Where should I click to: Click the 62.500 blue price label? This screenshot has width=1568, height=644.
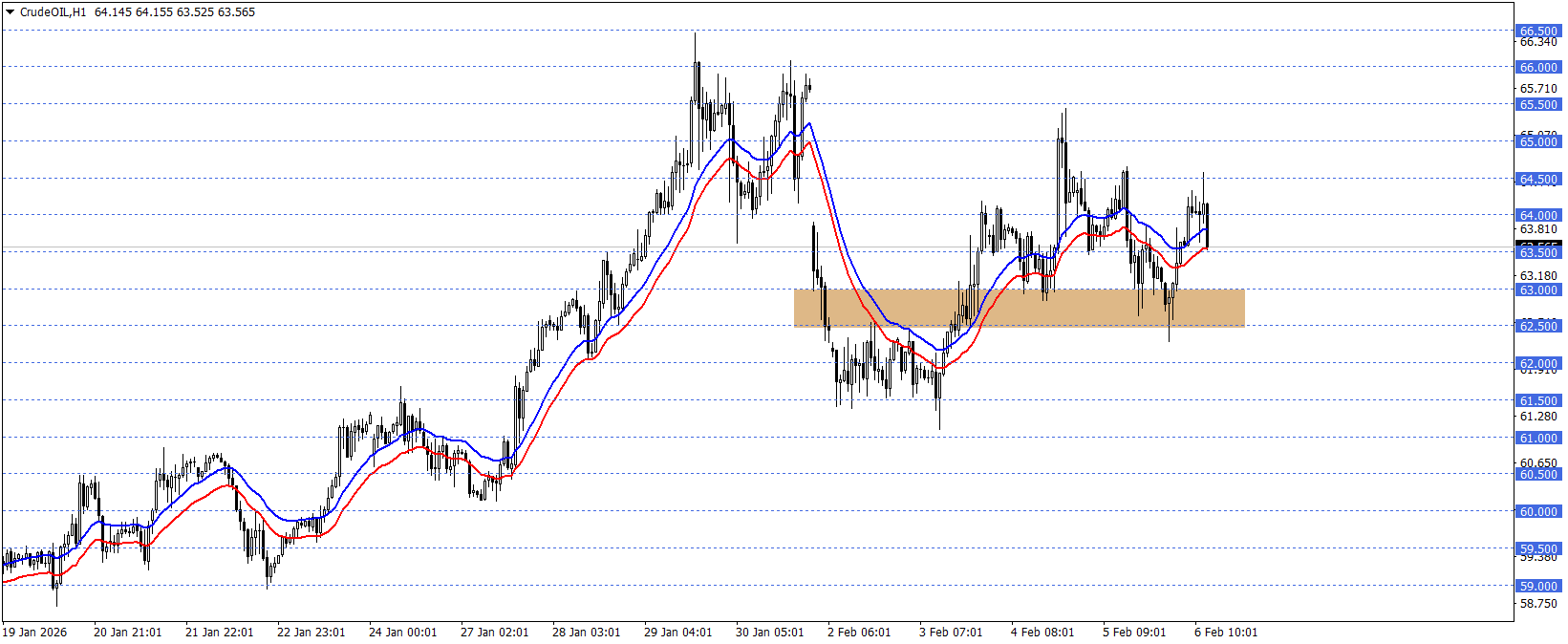1538,326
